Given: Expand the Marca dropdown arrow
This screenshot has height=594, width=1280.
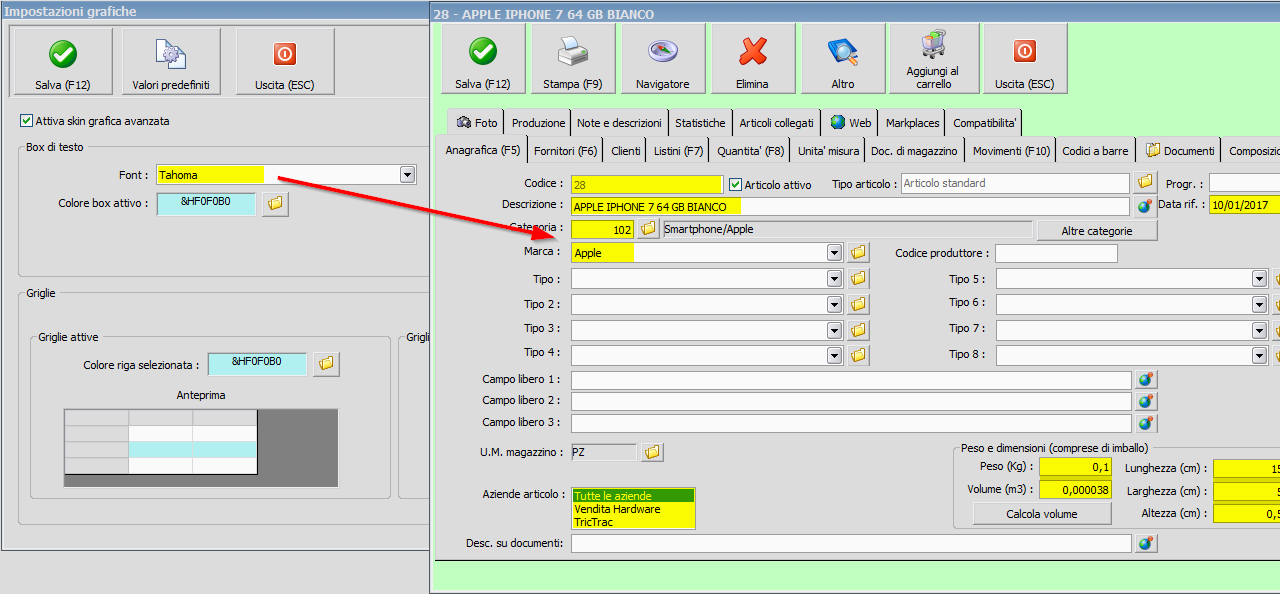Looking at the screenshot, I should coord(834,253).
